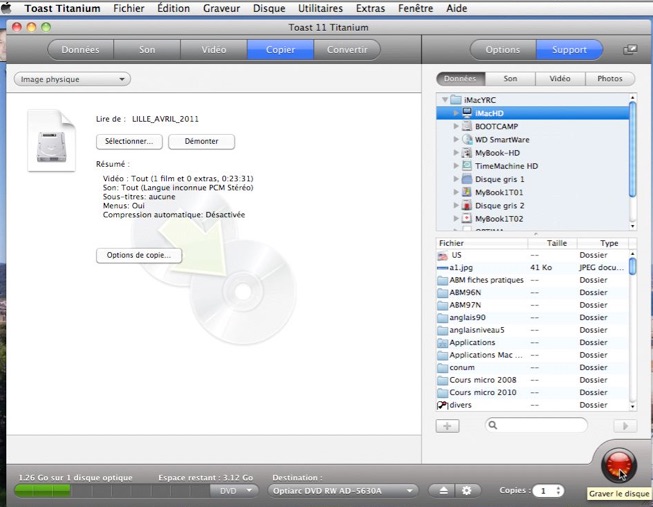This screenshot has height=507, width=653.
Task: Click the Disque gris 1 drive icon
Action: point(467,179)
